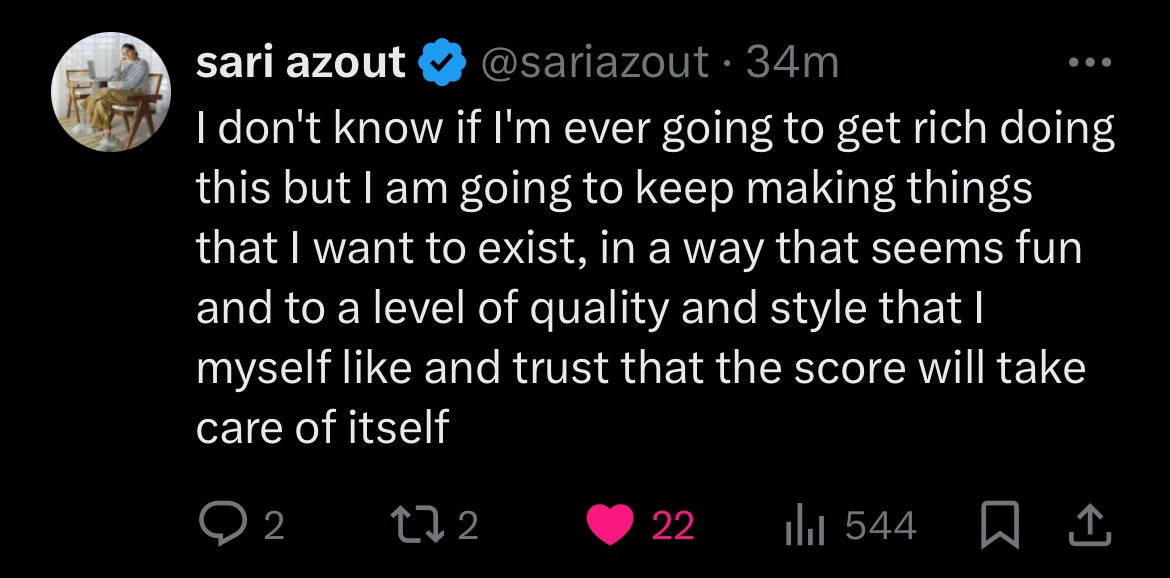Click the 34m timestamp
This screenshot has width=1170, height=578.
tap(792, 64)
